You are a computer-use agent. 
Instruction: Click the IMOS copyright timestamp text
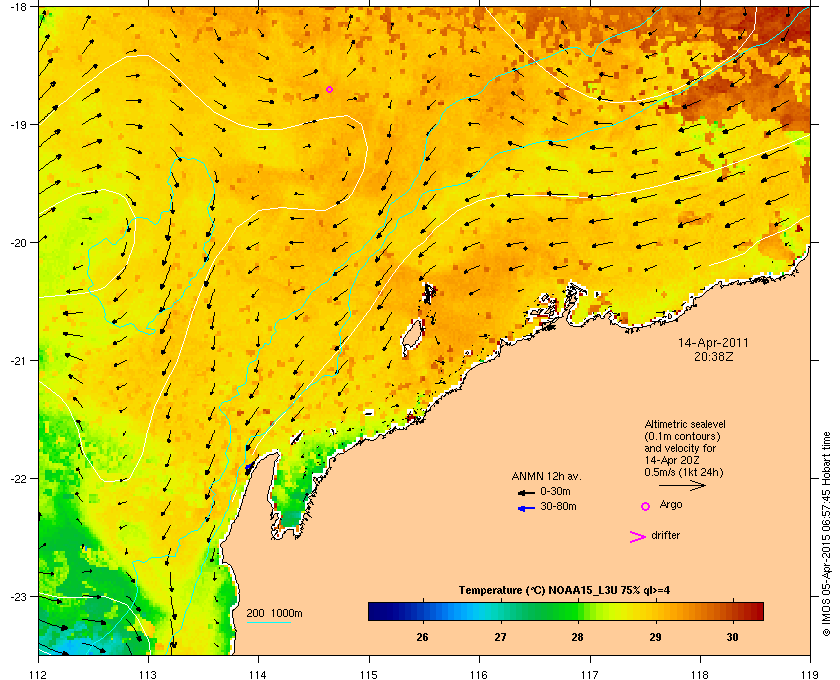tap(826, 534)
